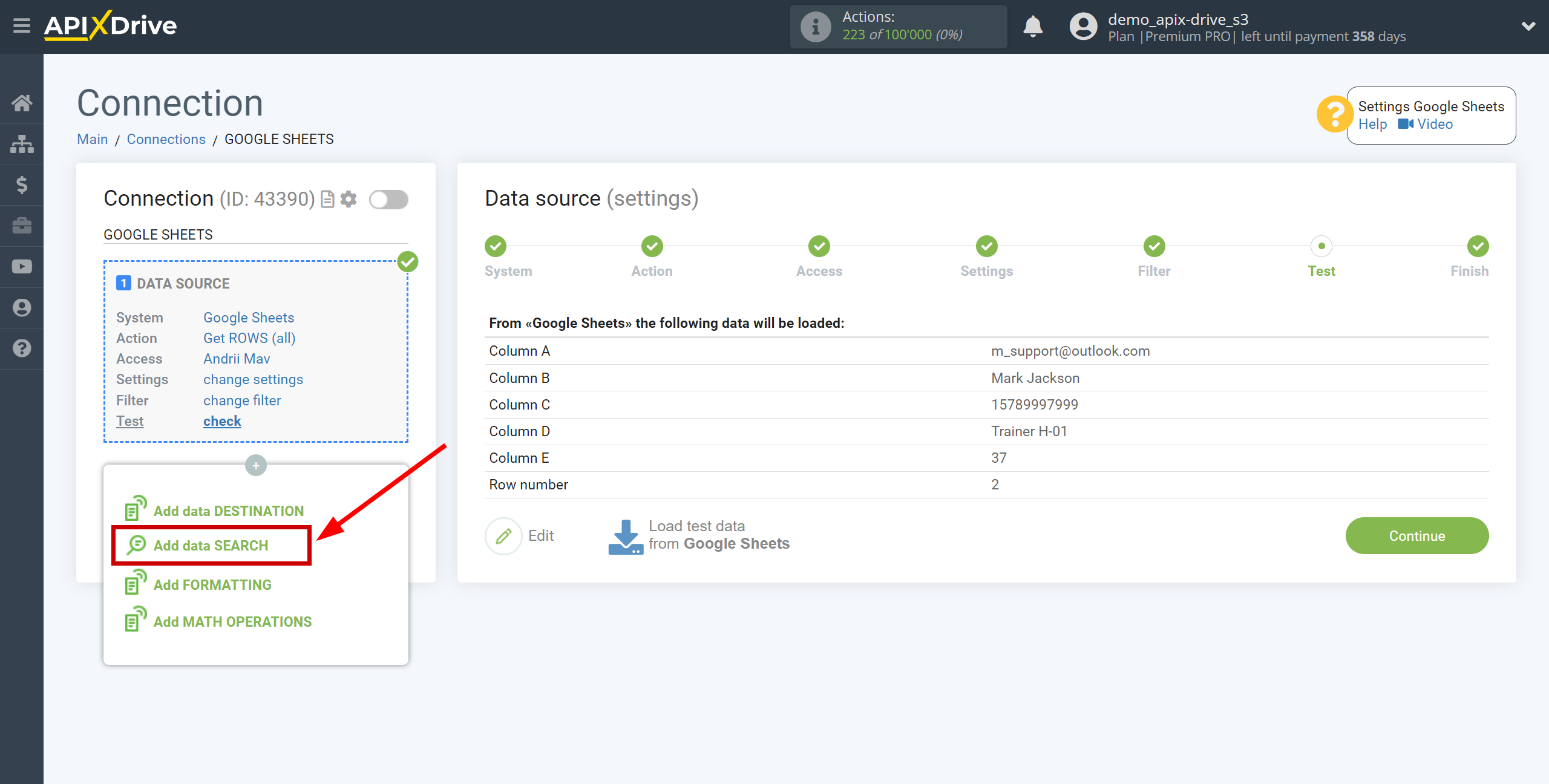Click the Mark Jackson value

[1035, 378]
